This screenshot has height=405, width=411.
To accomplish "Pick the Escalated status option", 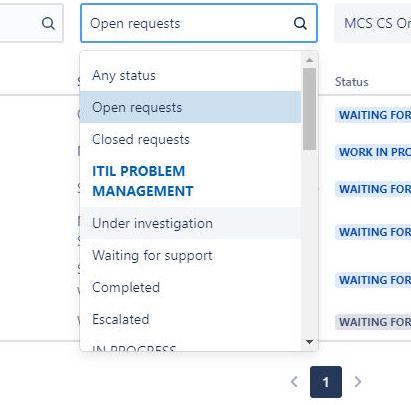I will (190, 319).
